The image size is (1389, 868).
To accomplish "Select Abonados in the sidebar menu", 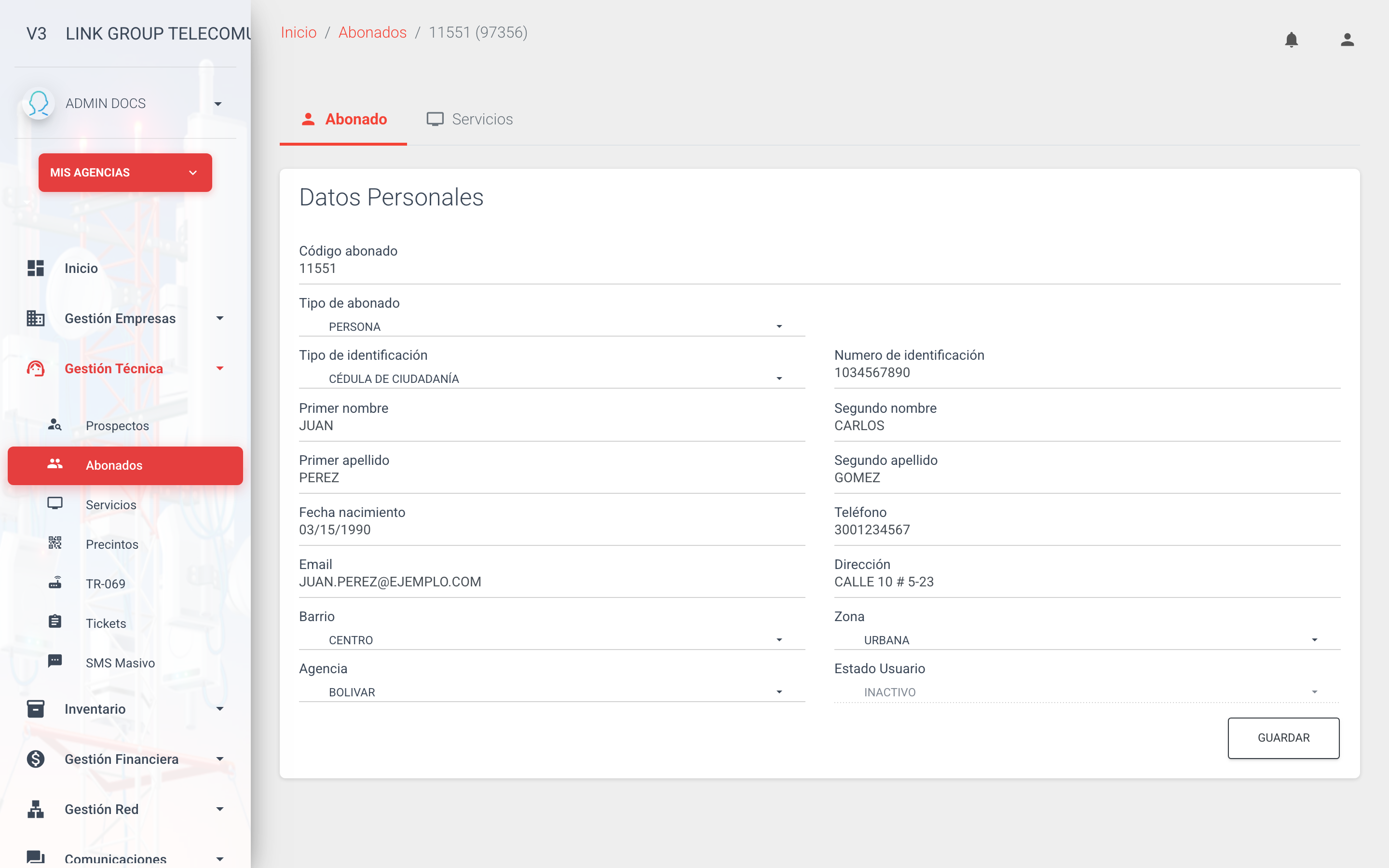I will (125, 465).
